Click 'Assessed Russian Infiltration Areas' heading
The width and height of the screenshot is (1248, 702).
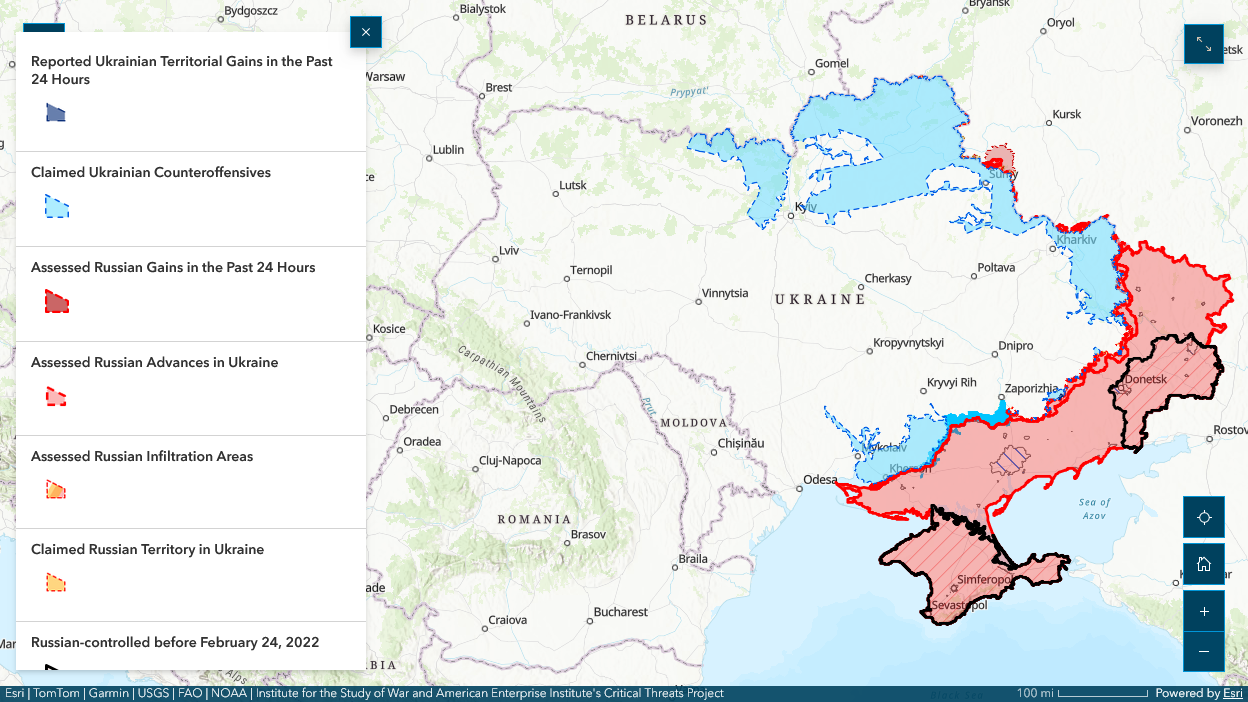pos(142,456)
